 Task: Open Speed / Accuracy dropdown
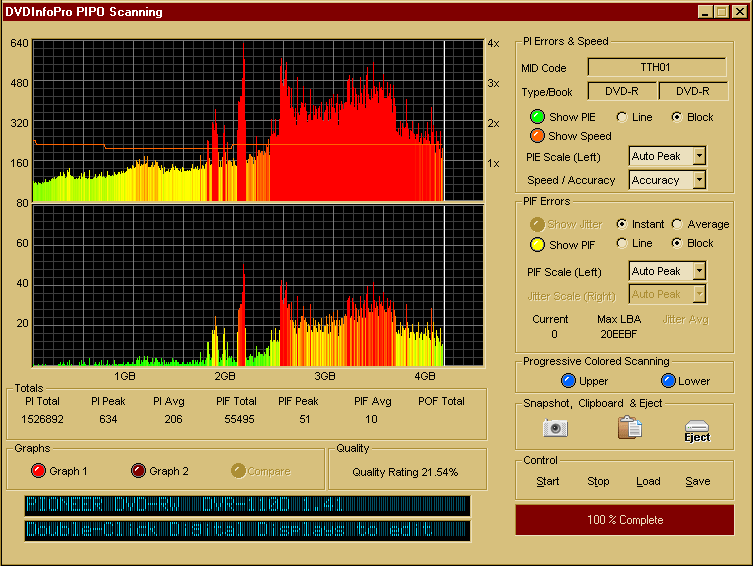click(698, 180)
